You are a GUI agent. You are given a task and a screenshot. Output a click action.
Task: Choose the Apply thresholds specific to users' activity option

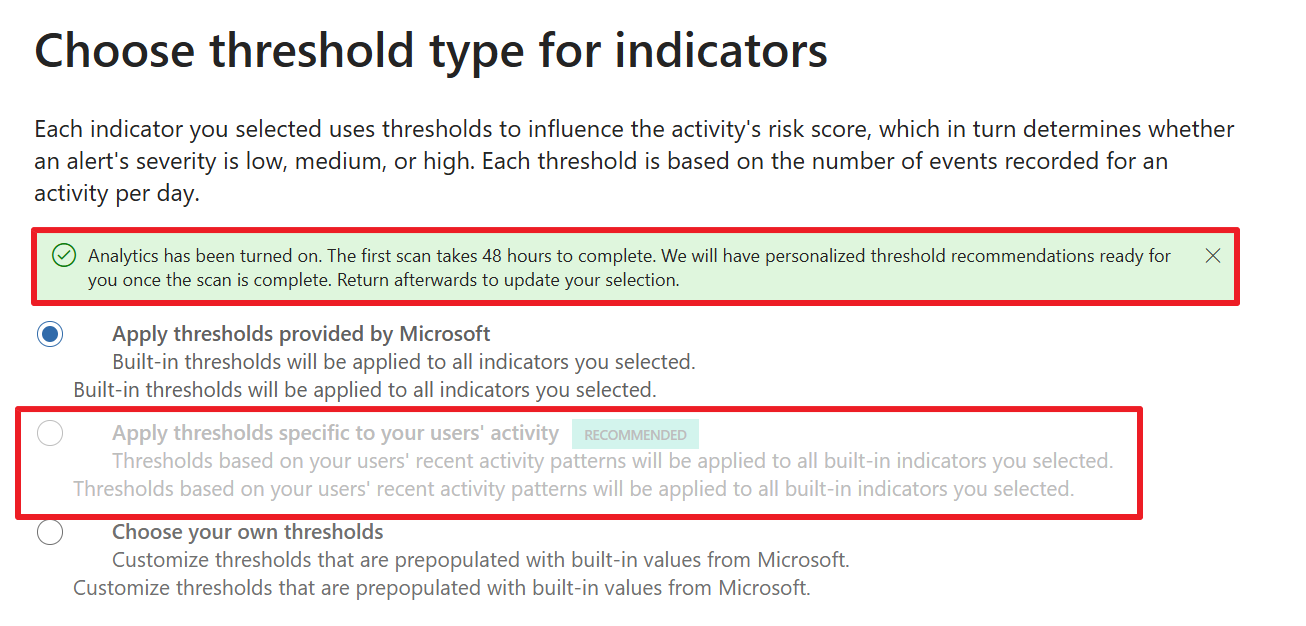[x=50, y=433]
